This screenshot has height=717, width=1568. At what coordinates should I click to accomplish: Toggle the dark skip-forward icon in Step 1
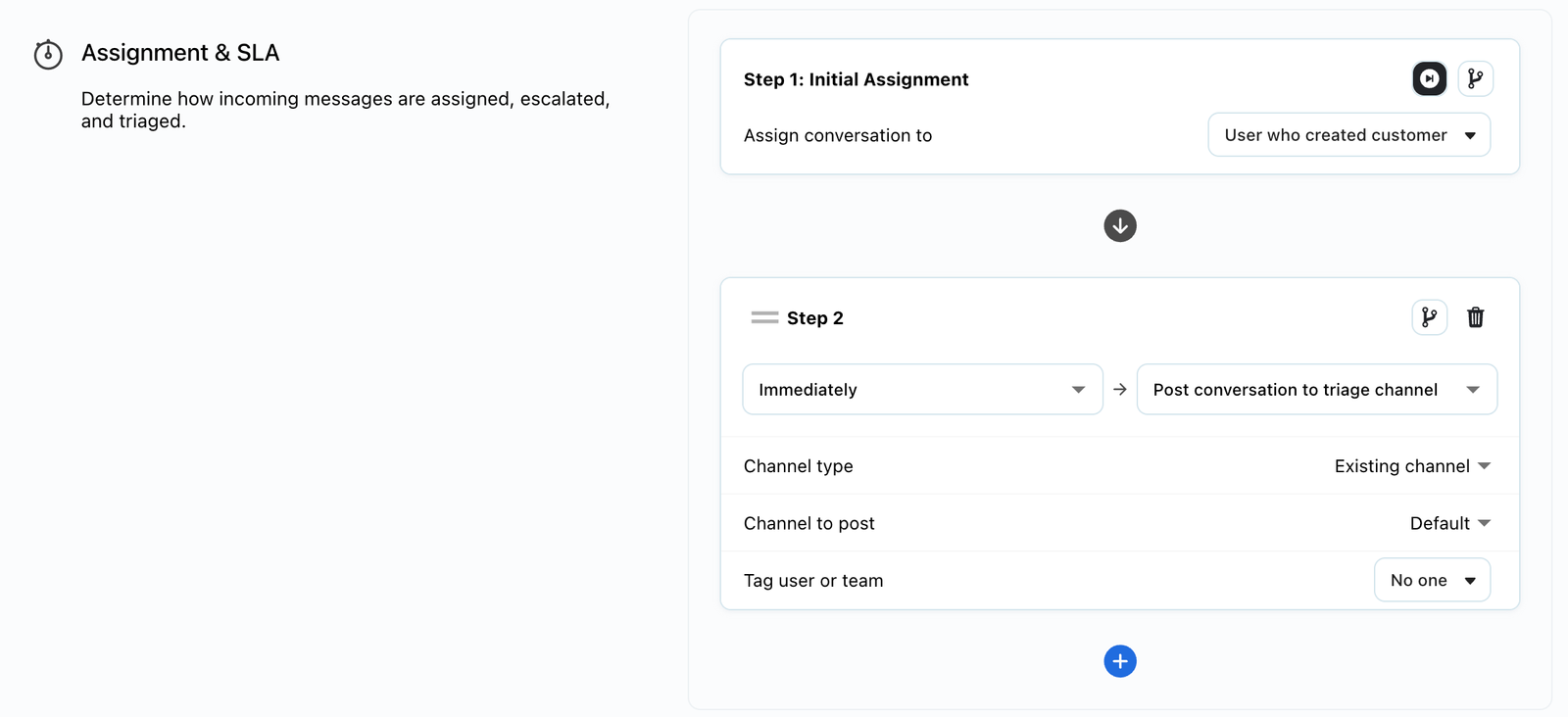[x=1429, y=78]
